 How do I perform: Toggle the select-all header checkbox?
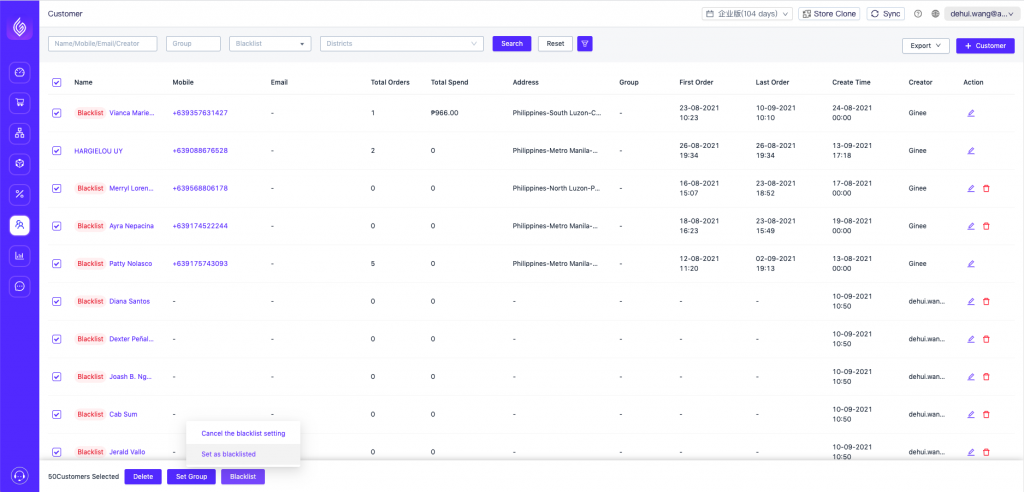click(56, 82)
